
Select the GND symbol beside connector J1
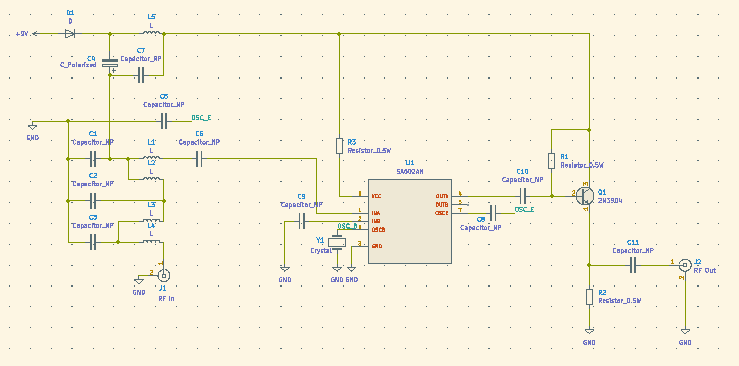click(139, 281)
